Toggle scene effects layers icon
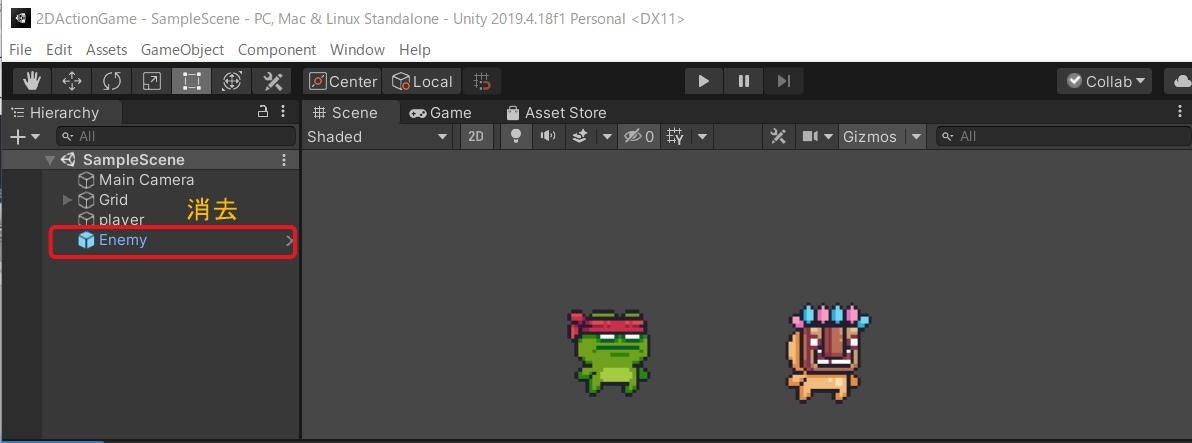This screenshot has width=1192, height=443. point(580,137)
